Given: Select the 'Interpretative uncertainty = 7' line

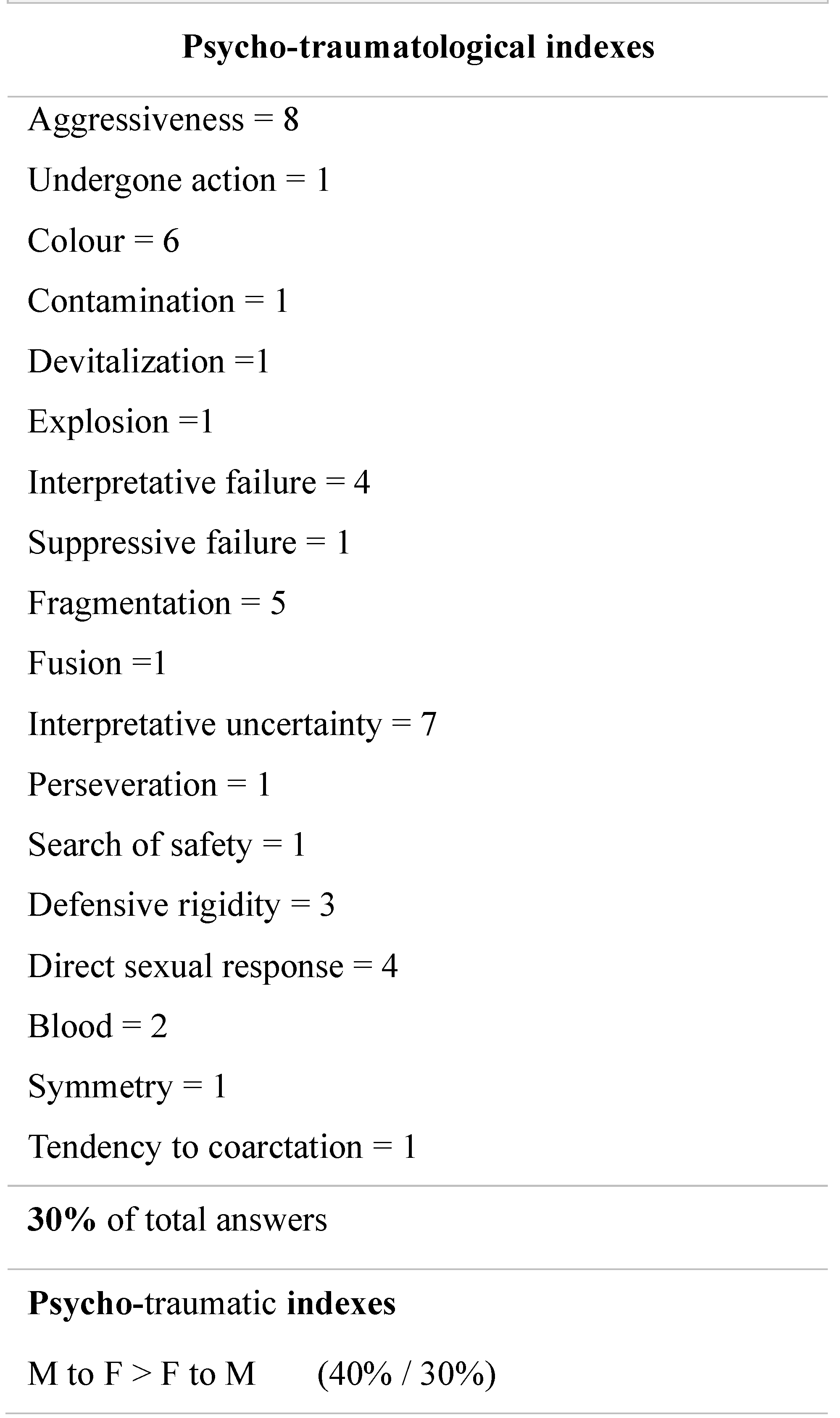Looking at the screenshot, I should (232, 724).
